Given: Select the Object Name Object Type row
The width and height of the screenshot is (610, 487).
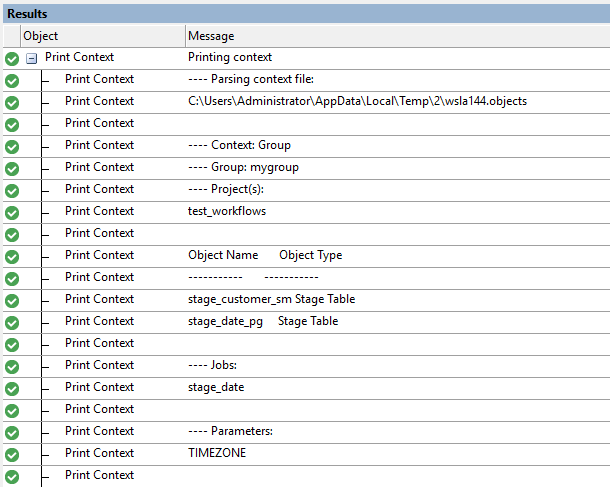Looking at the screenshot, I should click(x=264, y=255).
